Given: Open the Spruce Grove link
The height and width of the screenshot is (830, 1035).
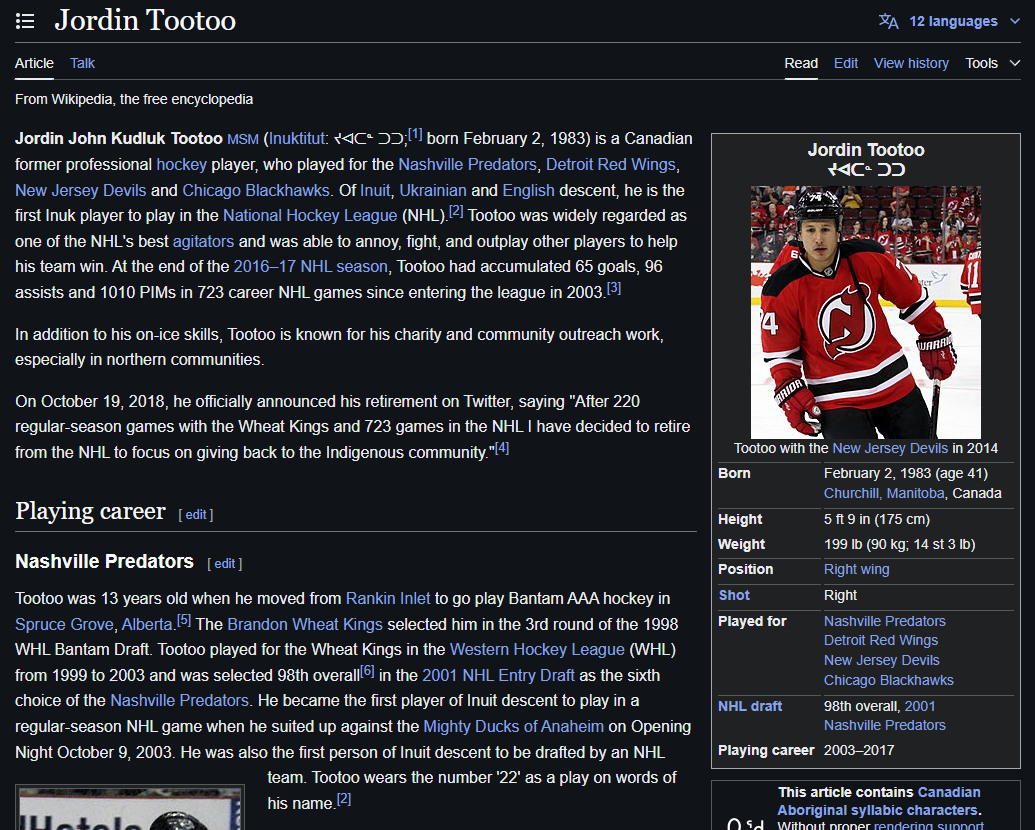Looking at the screenshot, I should pyautogui.click(x=64, y=624).
